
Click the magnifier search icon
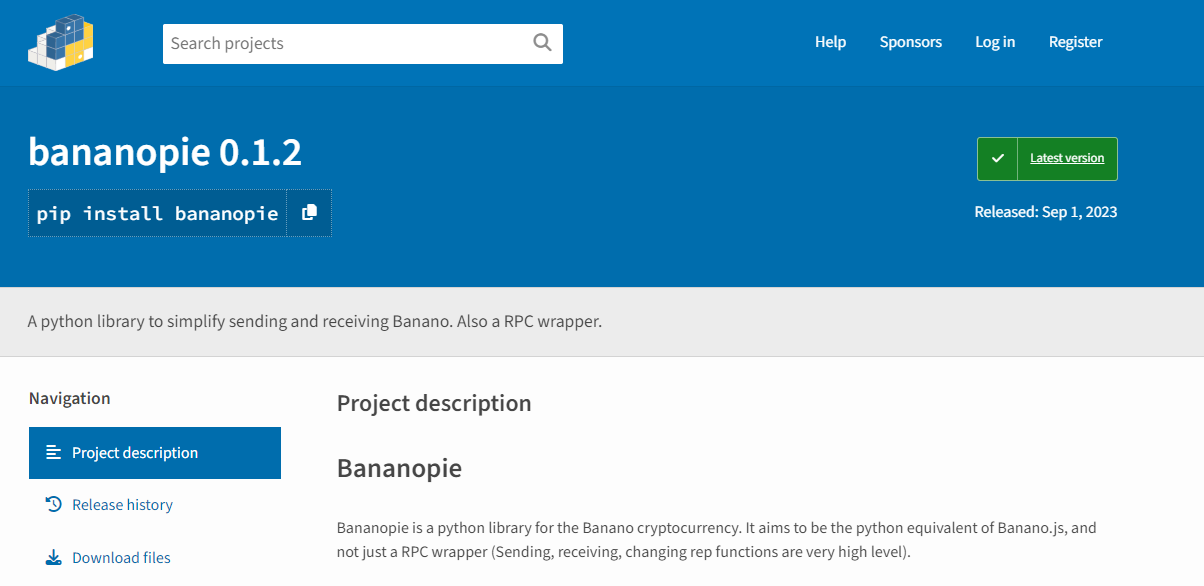tap(542, 42)
